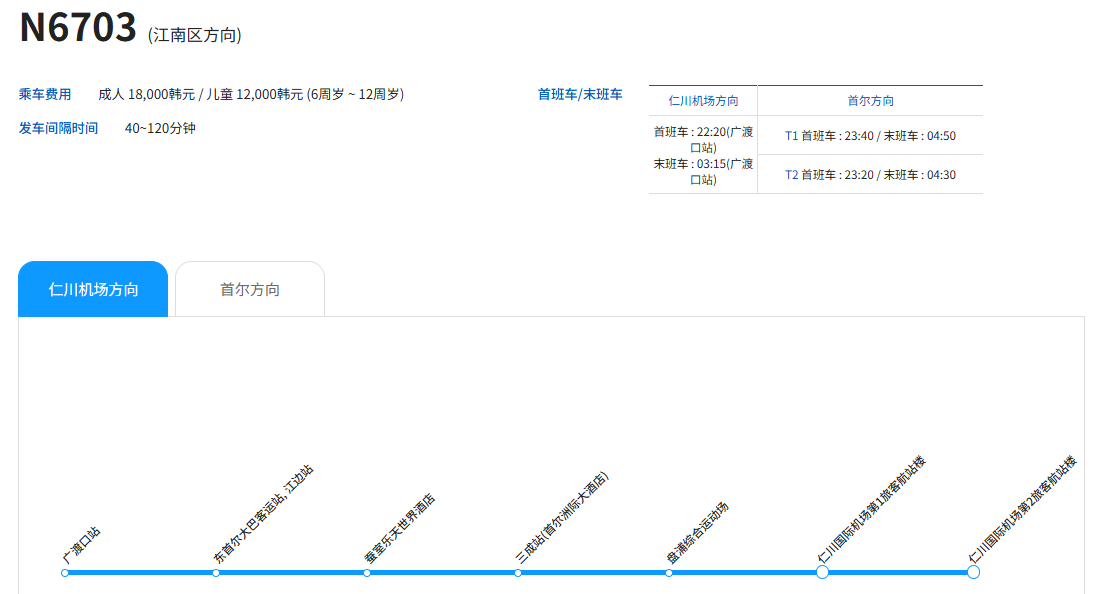
Task: Click the (江南区方向) subtitle text
Action: [x=195, y=35]
